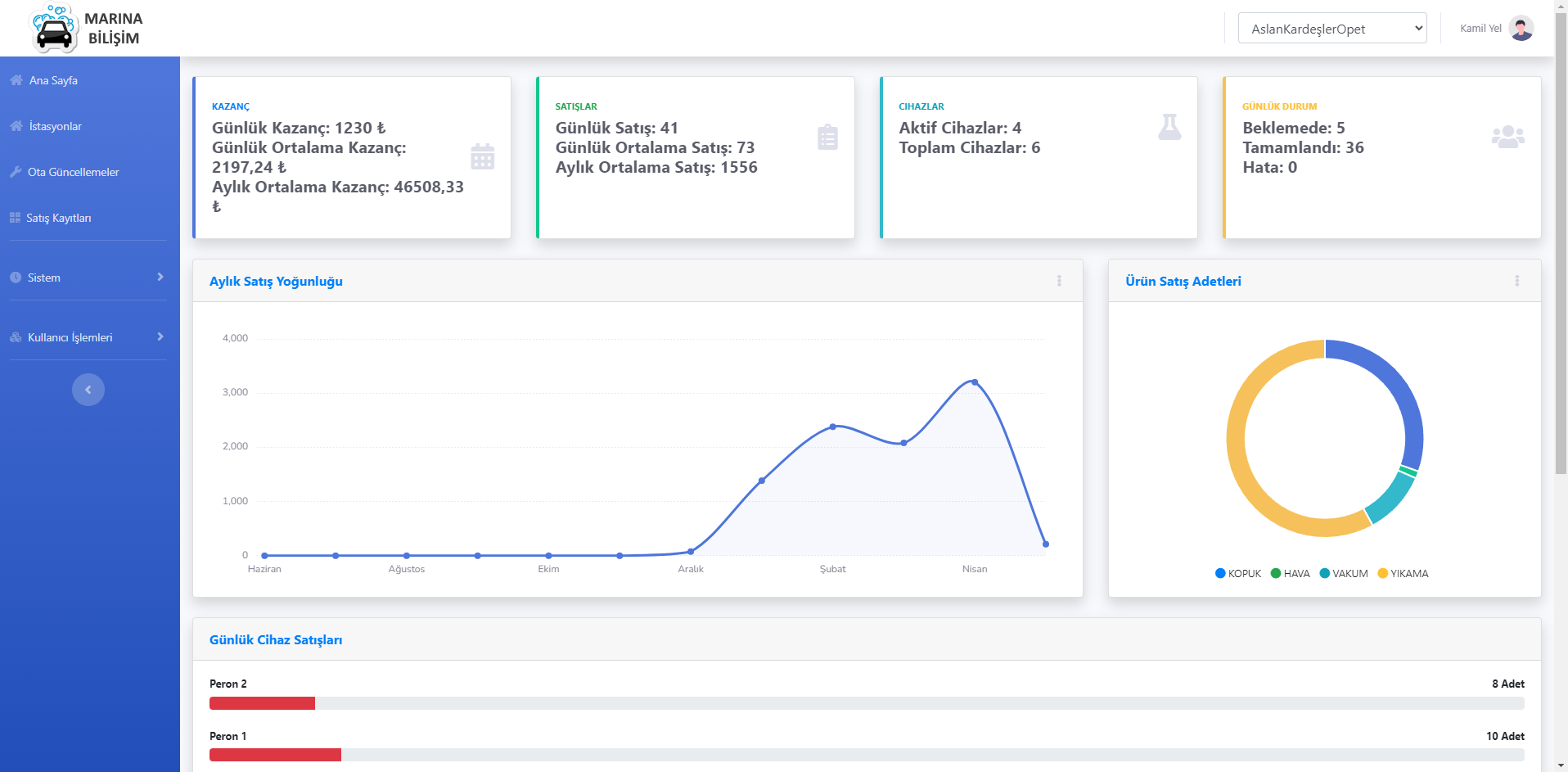Toggle YIKAMA legend in donut chart
This screenshot has width=1568, height=772.
tap(1403, 574)
